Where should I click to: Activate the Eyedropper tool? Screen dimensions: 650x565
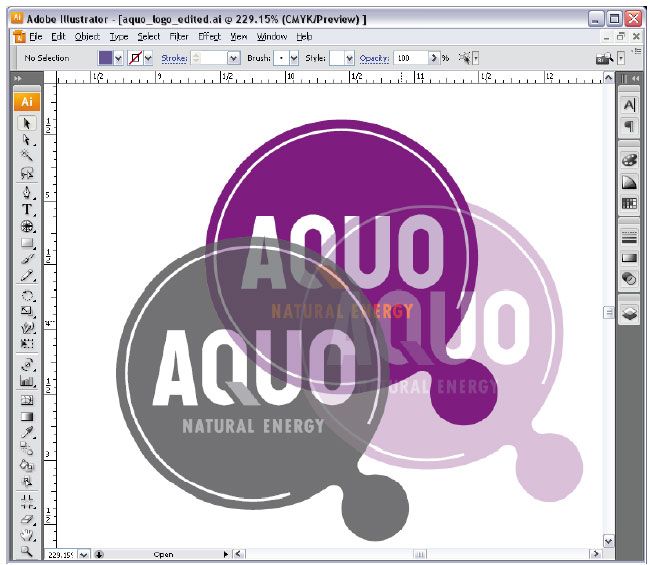click(27, 432)
